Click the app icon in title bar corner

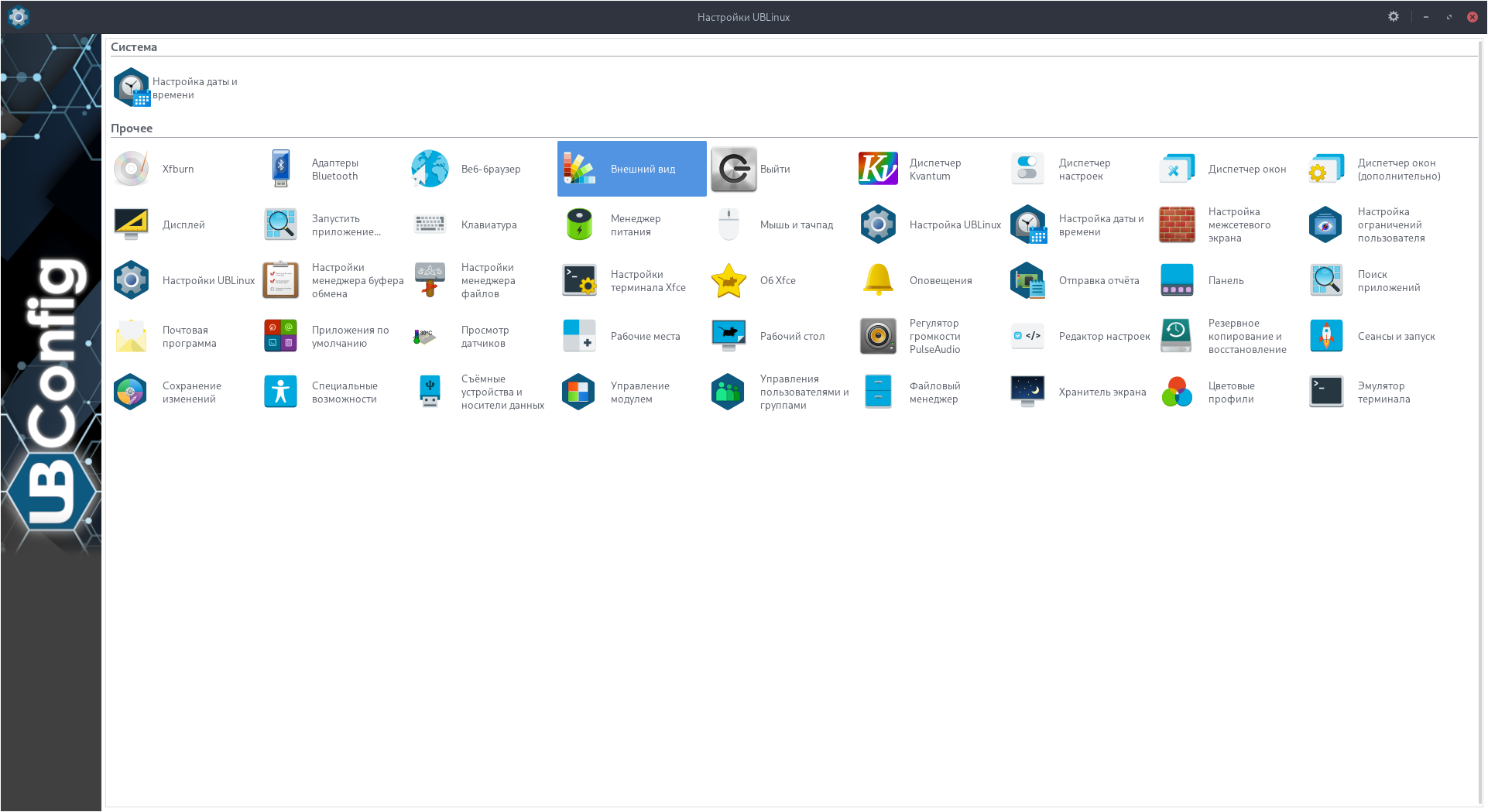click(x=18, y=16)
